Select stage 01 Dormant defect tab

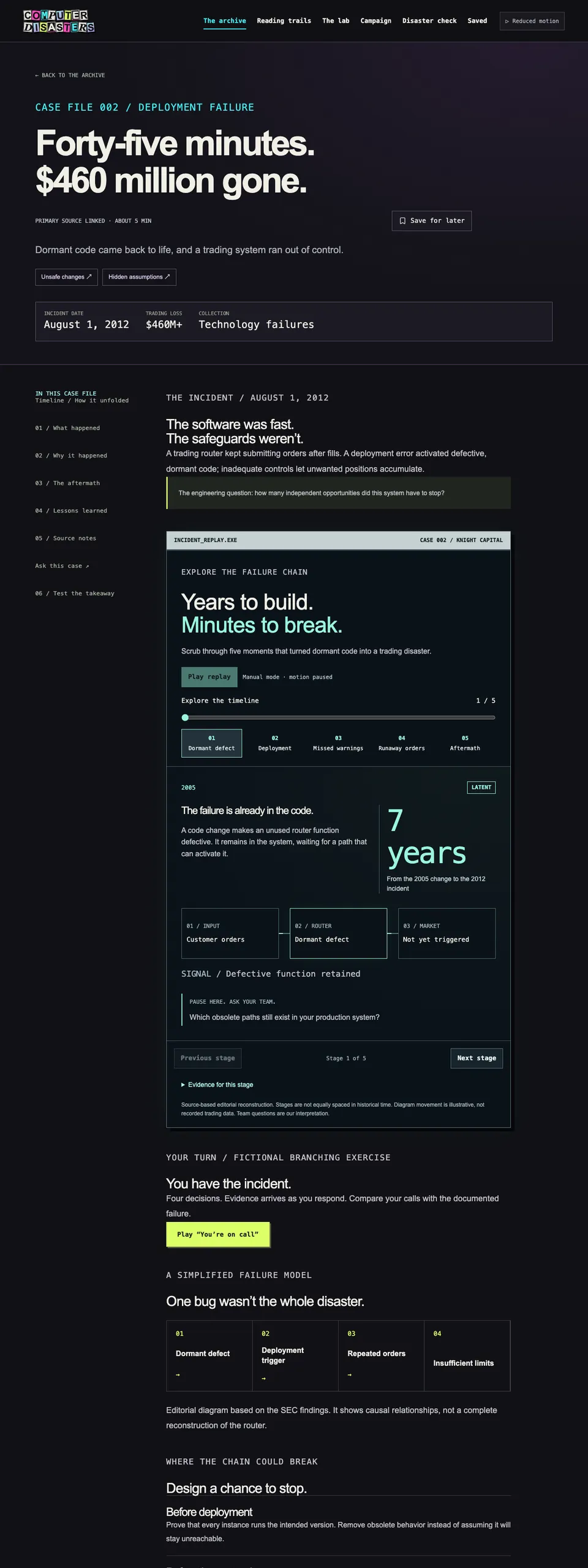tap(211, 743)
